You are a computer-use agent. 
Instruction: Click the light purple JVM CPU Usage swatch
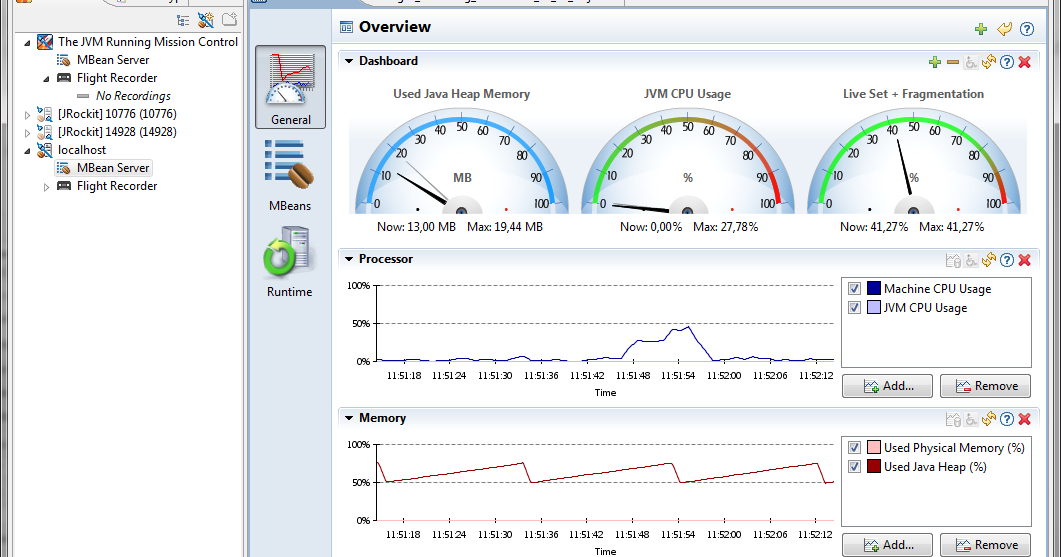(x=874, y=307)
